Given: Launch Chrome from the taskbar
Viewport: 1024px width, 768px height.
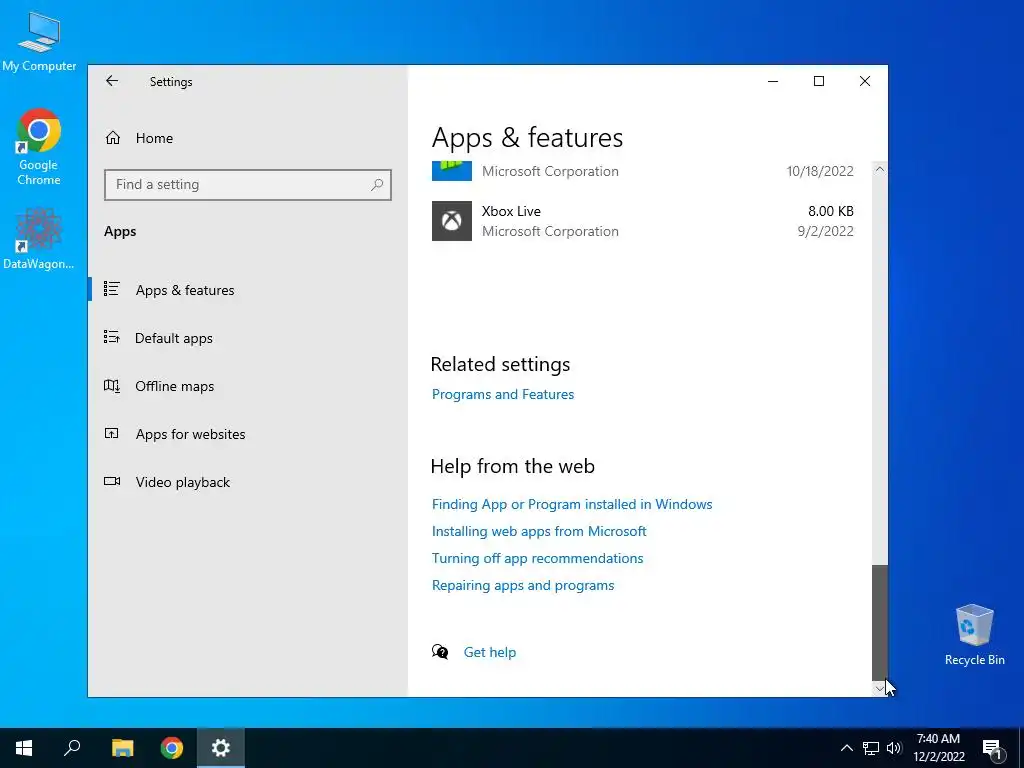Looking at the screenshot, I should click(172, 748).
